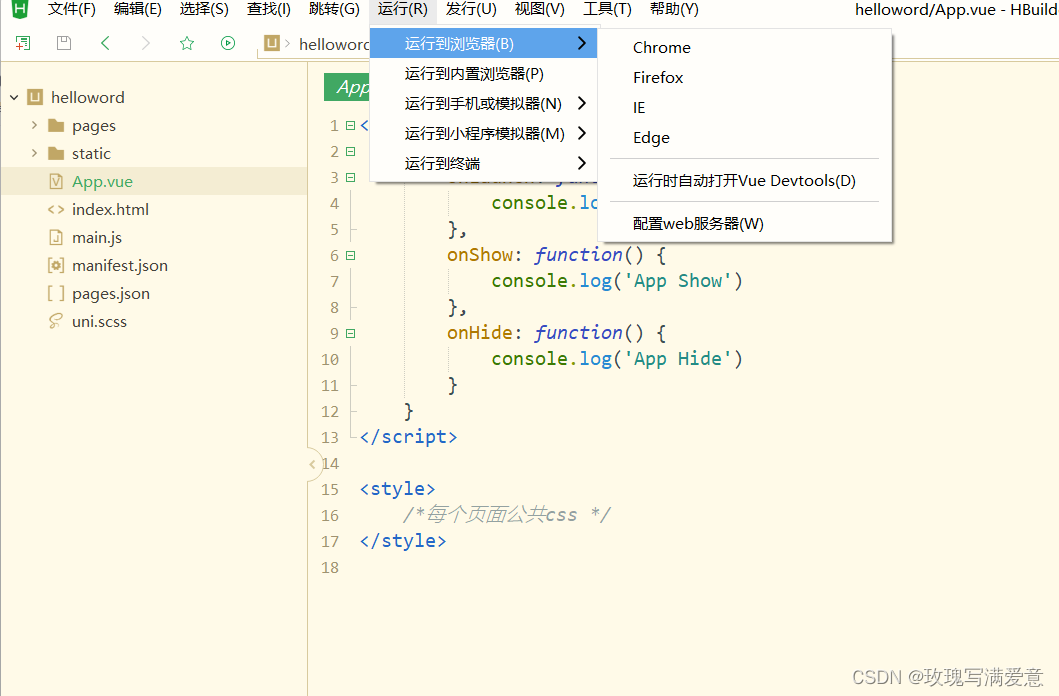1059x696 pixels.
Task: Go back with the left arrow icon
Action: pos(105,43)
